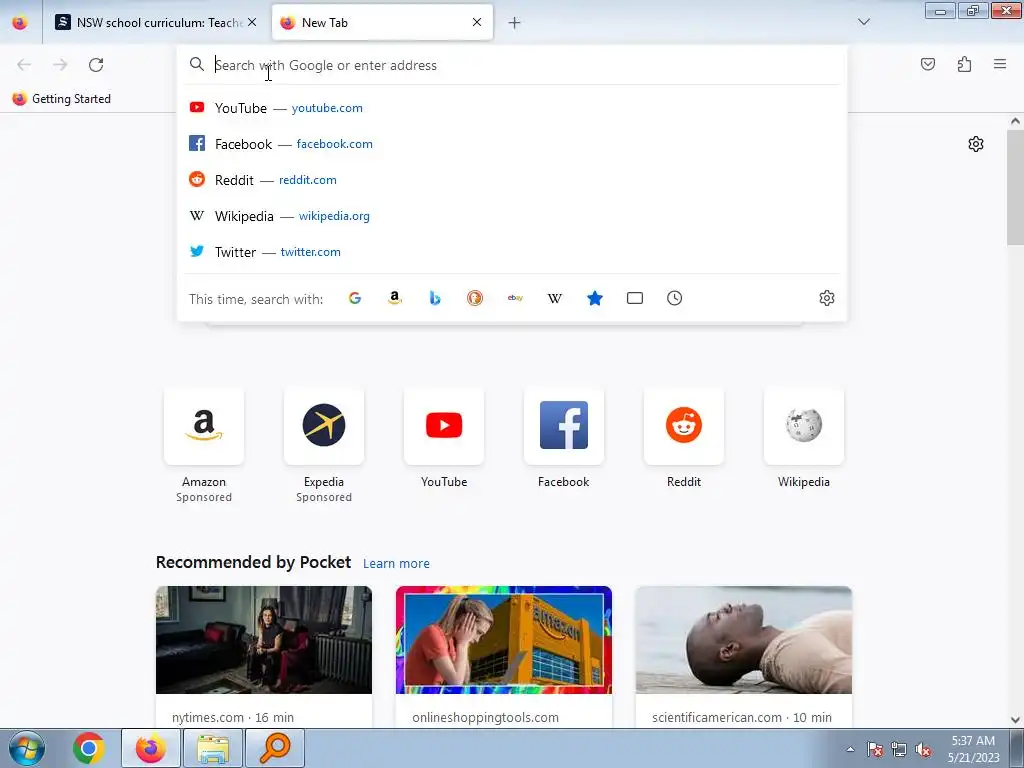Open the Save to Pocket button
The image size is (1024, 768).
pos(928,64)
